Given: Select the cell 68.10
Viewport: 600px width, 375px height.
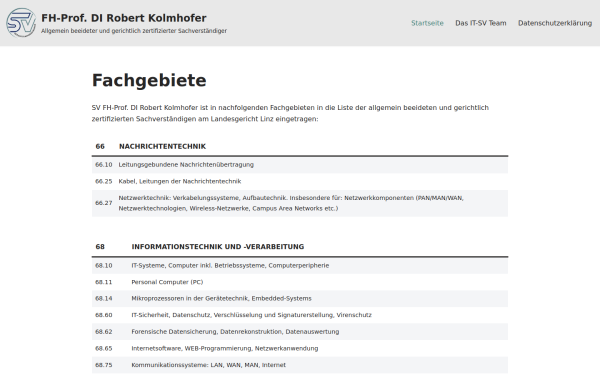Looking at the screenshot, I should pyautogui.click(x=104, y=265).
